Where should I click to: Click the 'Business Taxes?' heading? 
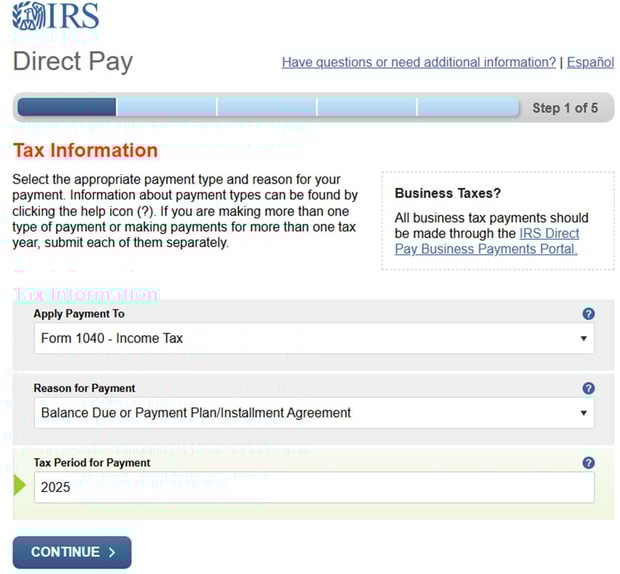tap(448, 193)
